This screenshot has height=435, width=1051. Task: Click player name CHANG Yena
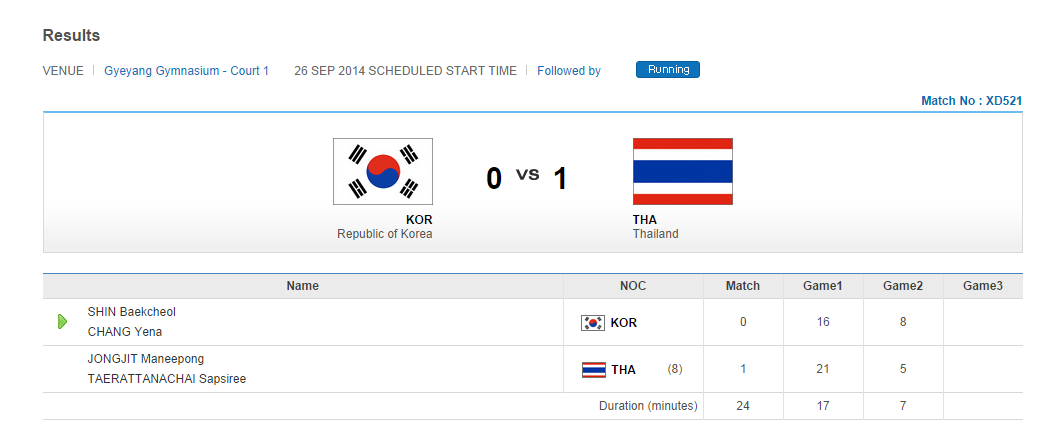coord(125,332)
